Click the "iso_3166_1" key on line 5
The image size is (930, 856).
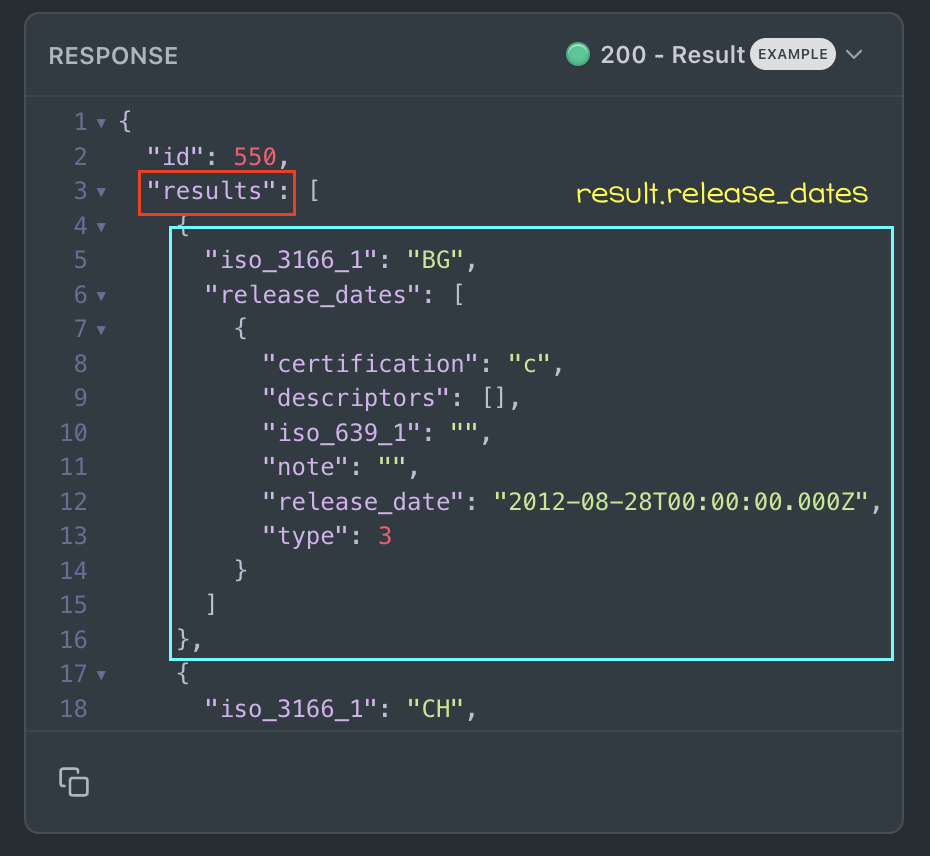[291, 260]
